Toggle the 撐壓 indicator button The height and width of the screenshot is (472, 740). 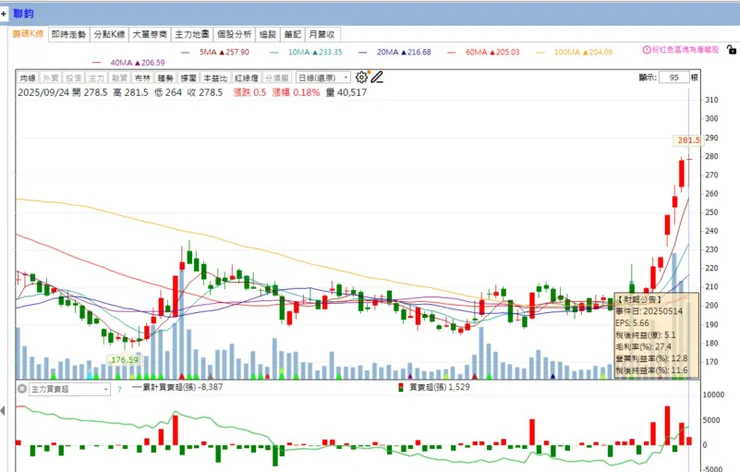click(x=188, y=78)
